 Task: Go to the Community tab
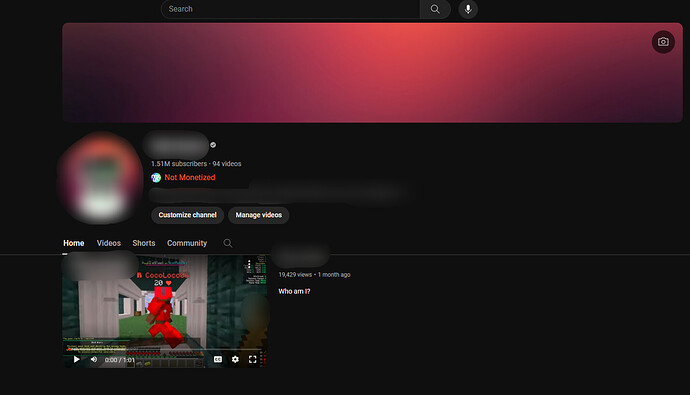pos(187,243)
